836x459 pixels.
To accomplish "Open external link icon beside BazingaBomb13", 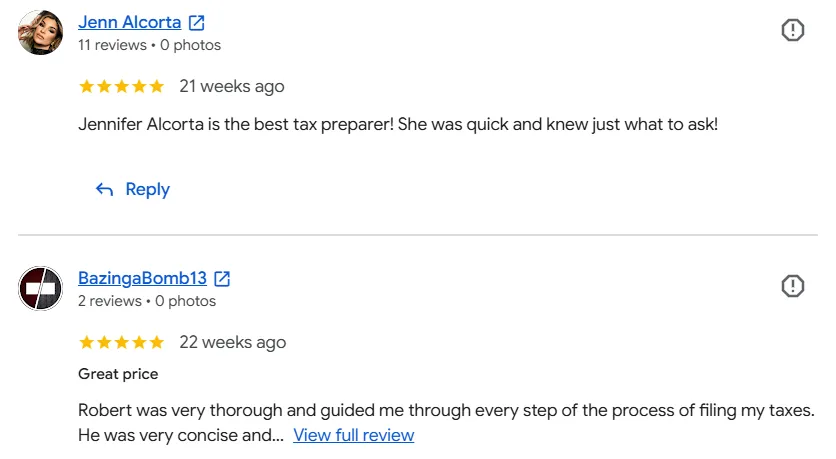I will (x=222, y=278).
